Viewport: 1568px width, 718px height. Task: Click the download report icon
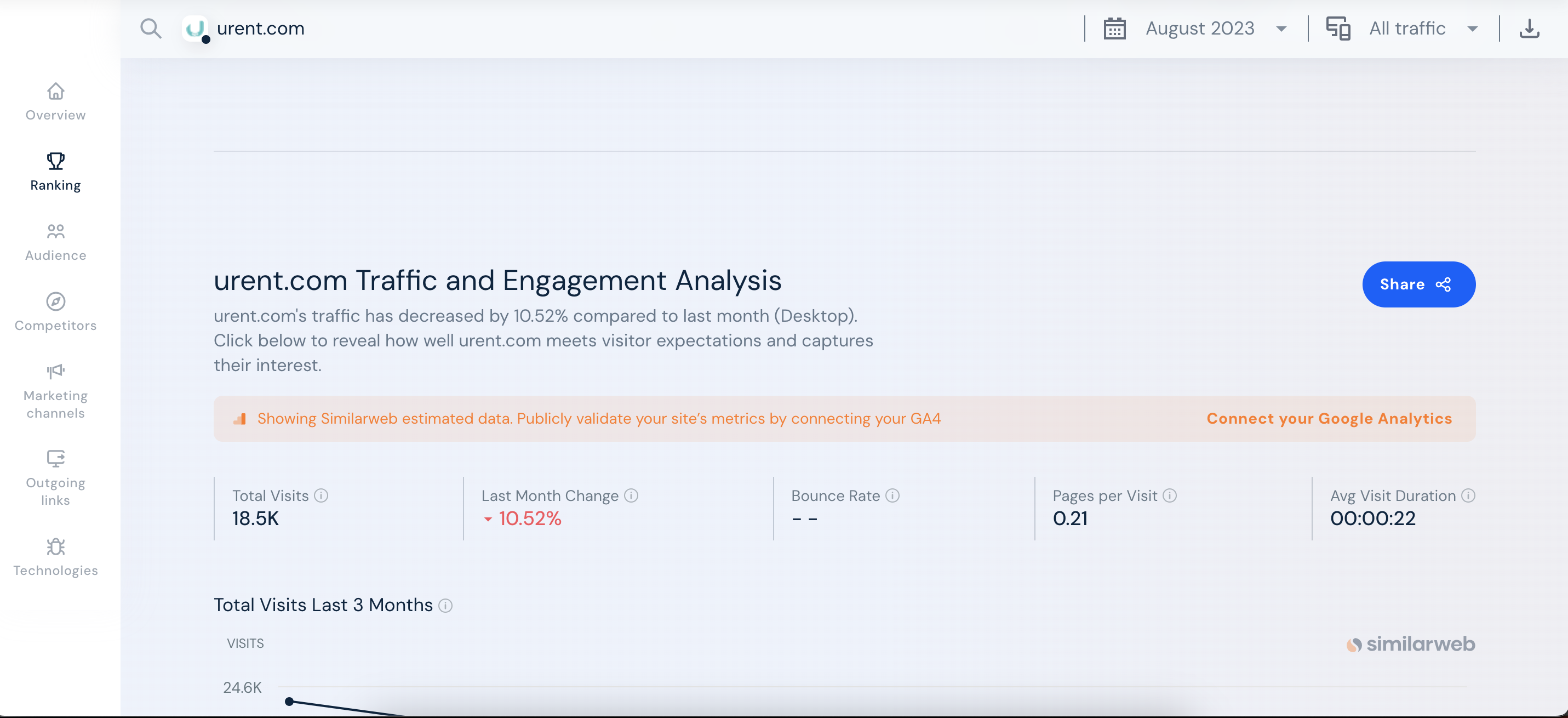1529,29
